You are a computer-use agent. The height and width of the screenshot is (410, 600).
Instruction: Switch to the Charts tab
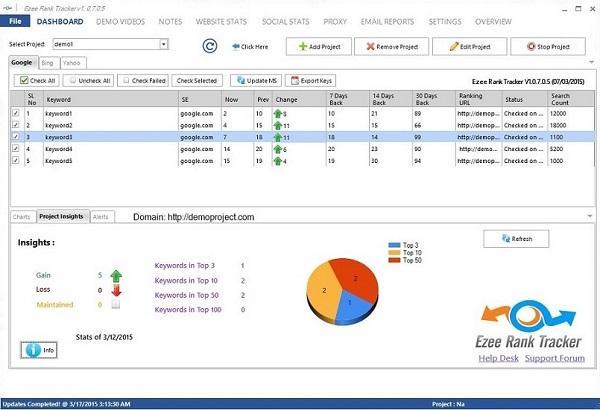pos(22,217)
